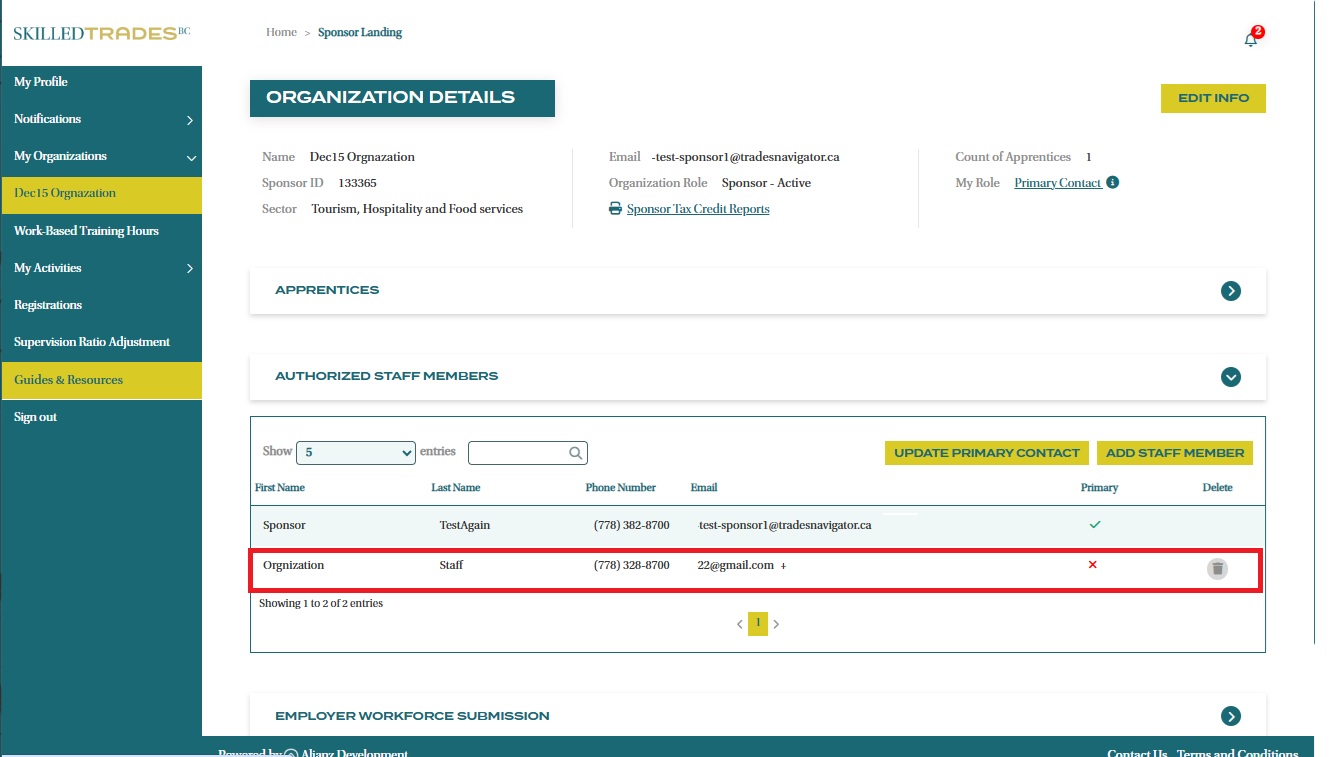Select Guides & Resources in sidebar
1336x757 pixels.
click(68, 380)
